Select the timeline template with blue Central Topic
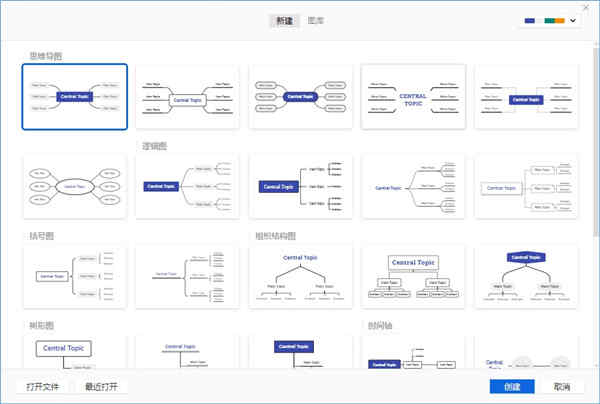Viewport: 600px width, 404px height. (x=413, y=352)
